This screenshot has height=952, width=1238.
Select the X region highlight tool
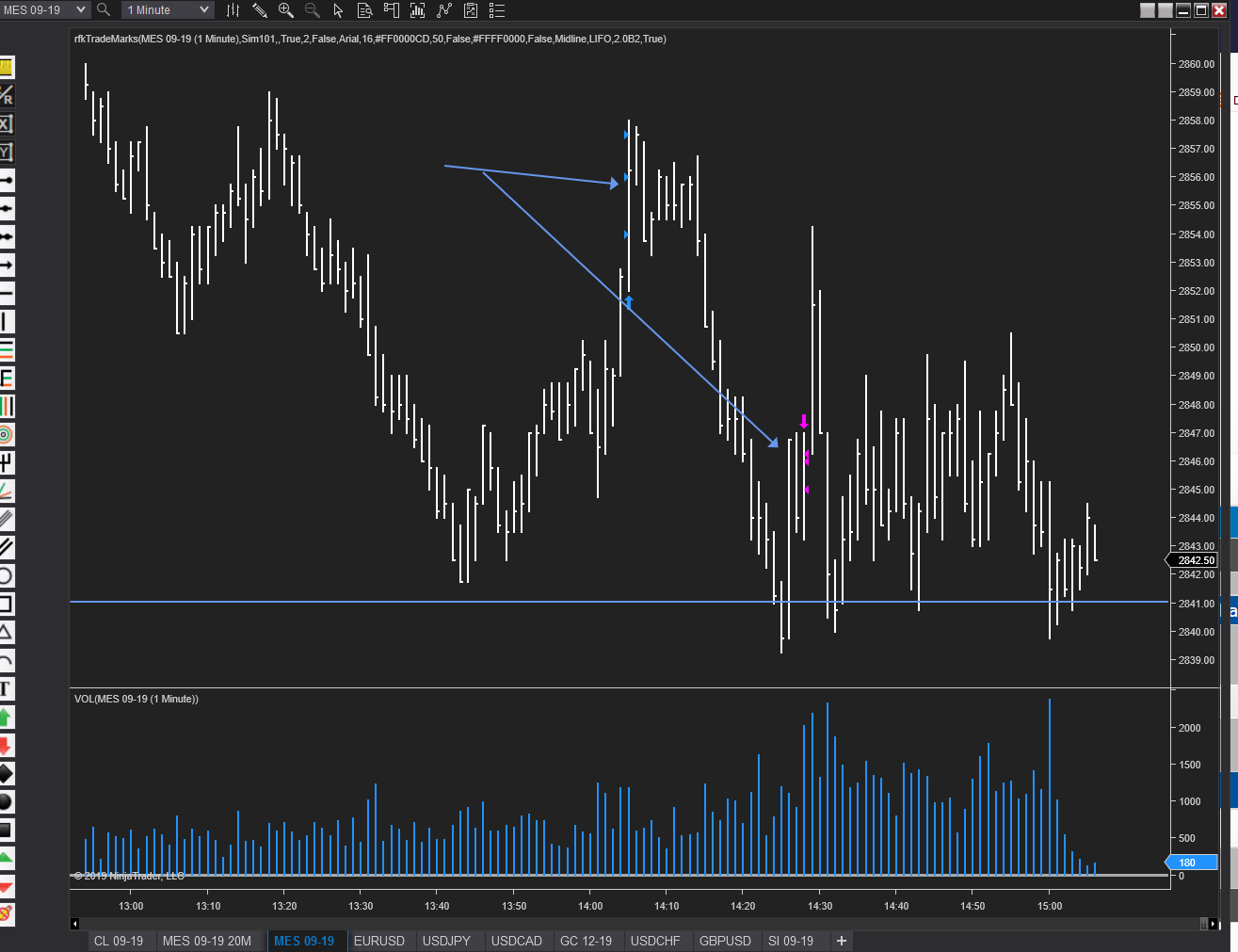(6, 123)
